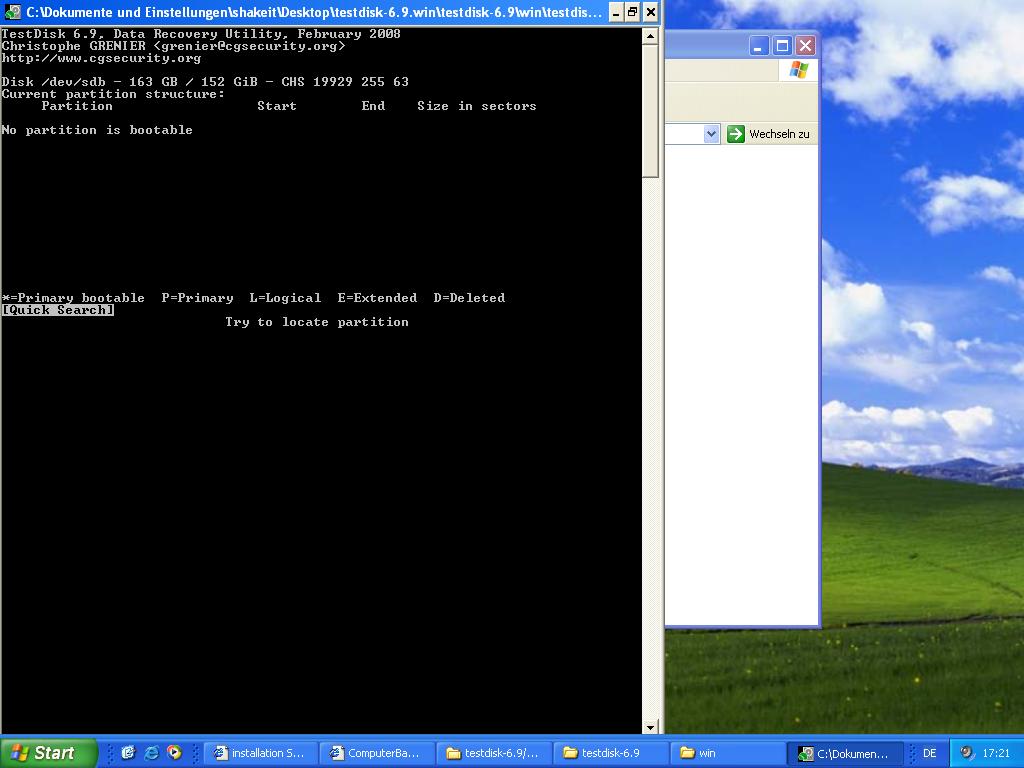Click the console vertical scrollbar thumb
The width and height of the screenshot is (1024, 768).
(x=650, y=111)
